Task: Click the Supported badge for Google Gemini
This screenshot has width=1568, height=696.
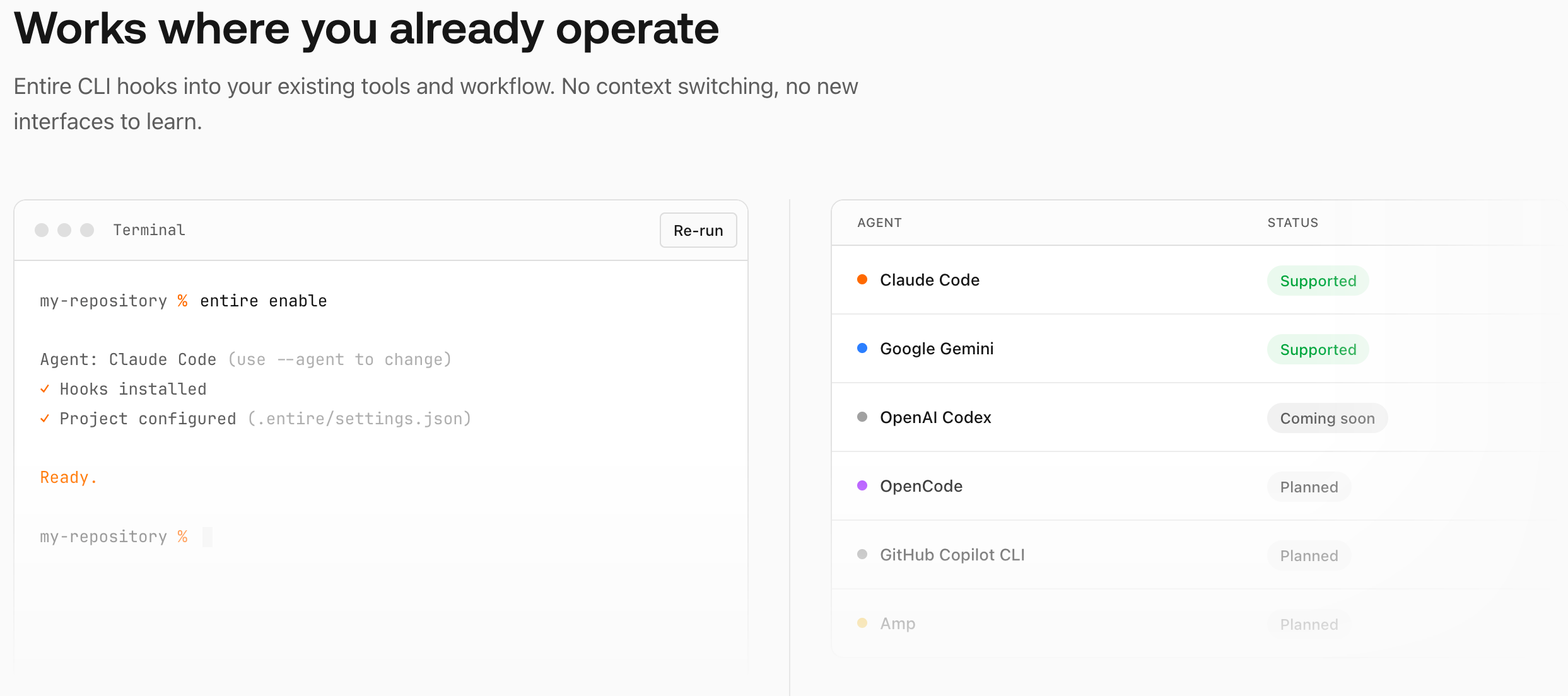Action: pyautogui.click(x=1318, y=349)
